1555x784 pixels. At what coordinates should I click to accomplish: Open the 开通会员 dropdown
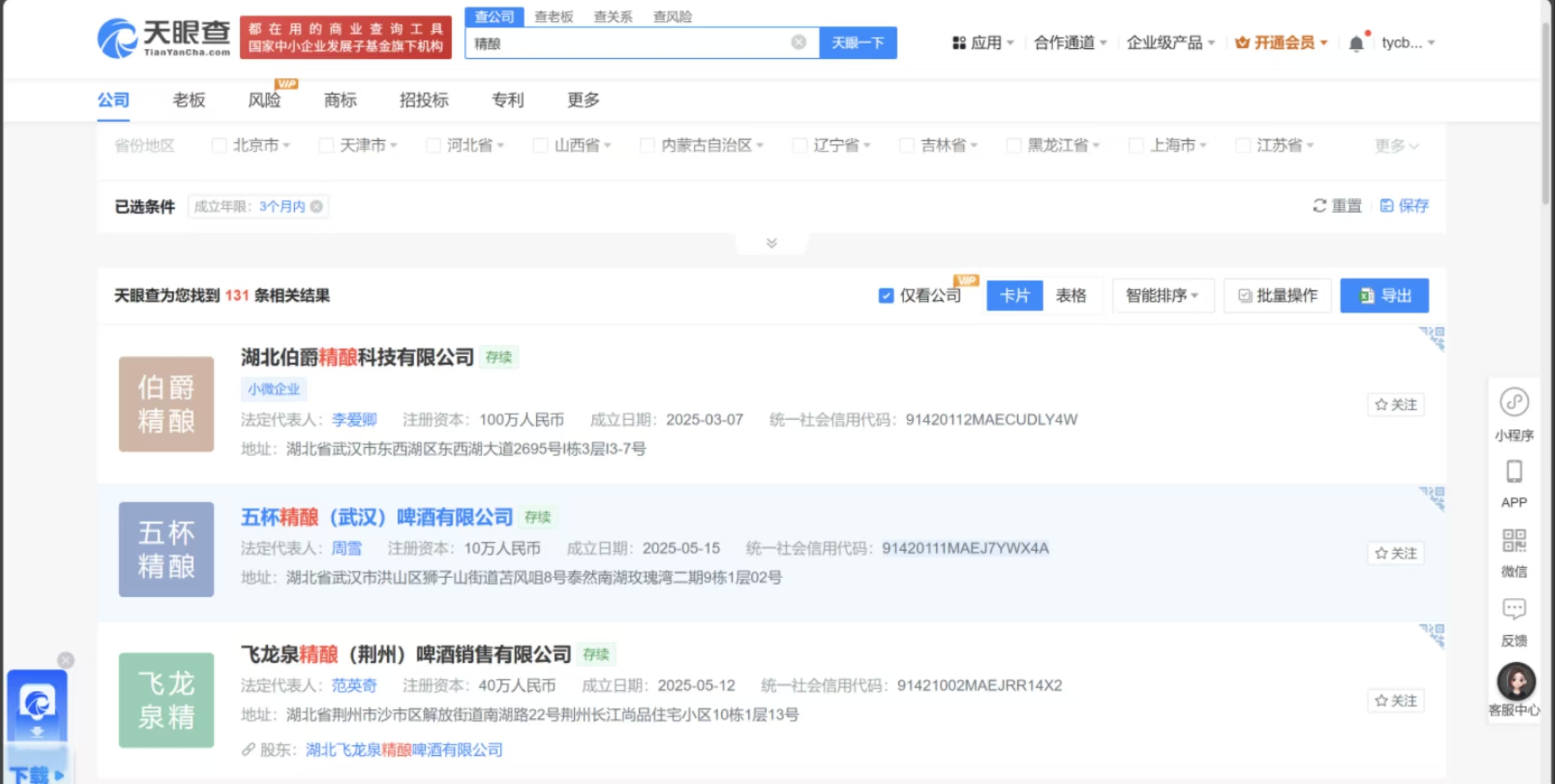pos(1281,43)
